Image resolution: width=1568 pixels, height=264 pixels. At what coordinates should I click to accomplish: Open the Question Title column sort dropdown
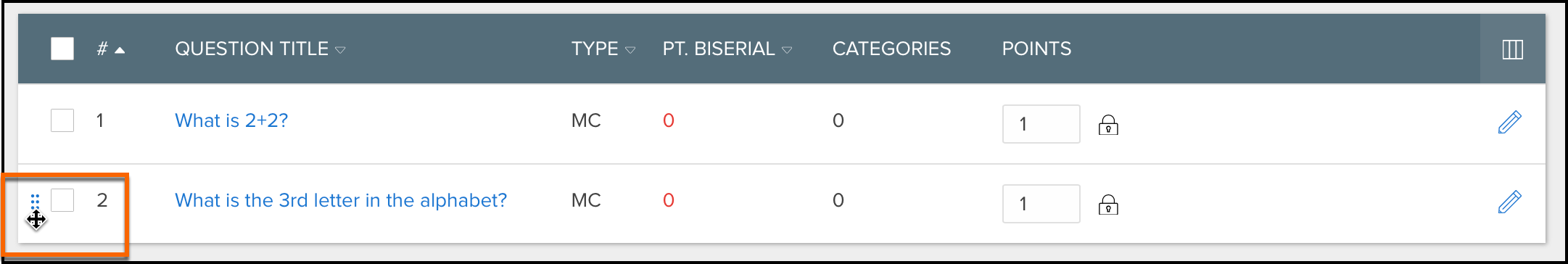point(340,50)
